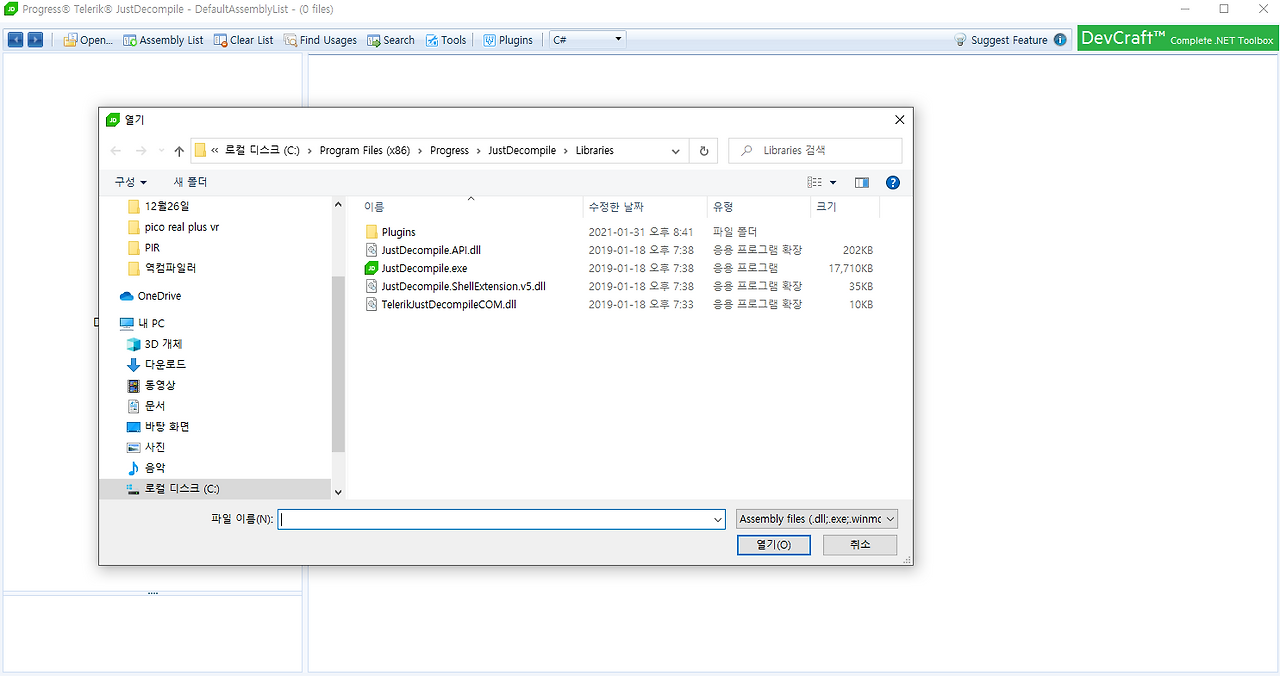1280x676 pixels.
Task: Click the Clear List toolbar icon
Action: pyautogui.click(x=221, y=40)
